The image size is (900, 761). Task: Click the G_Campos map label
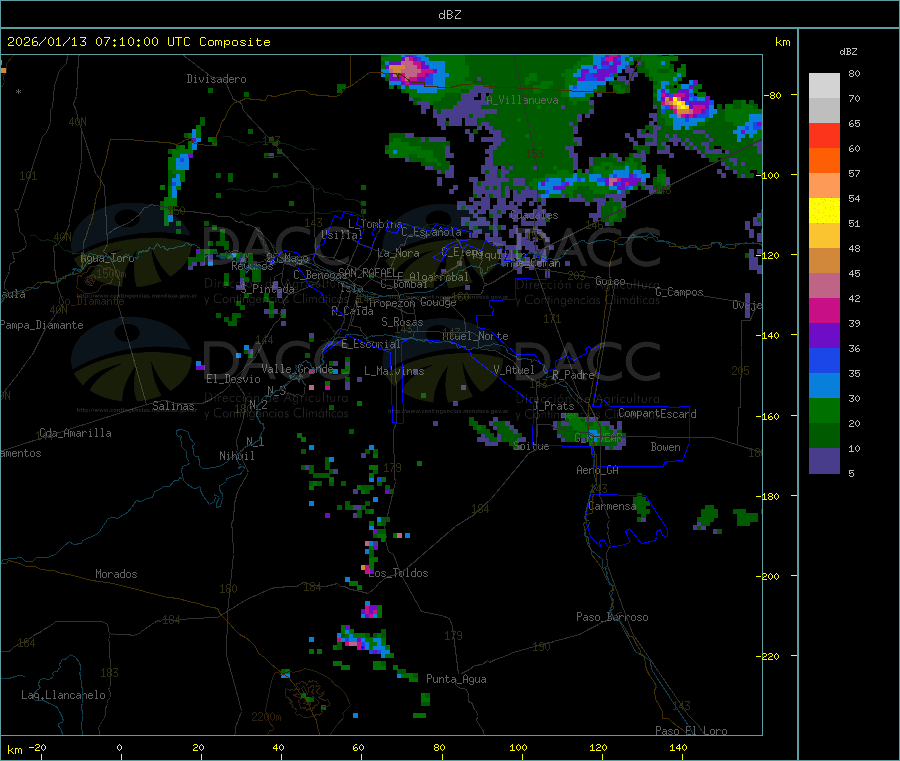coord(680,292)
